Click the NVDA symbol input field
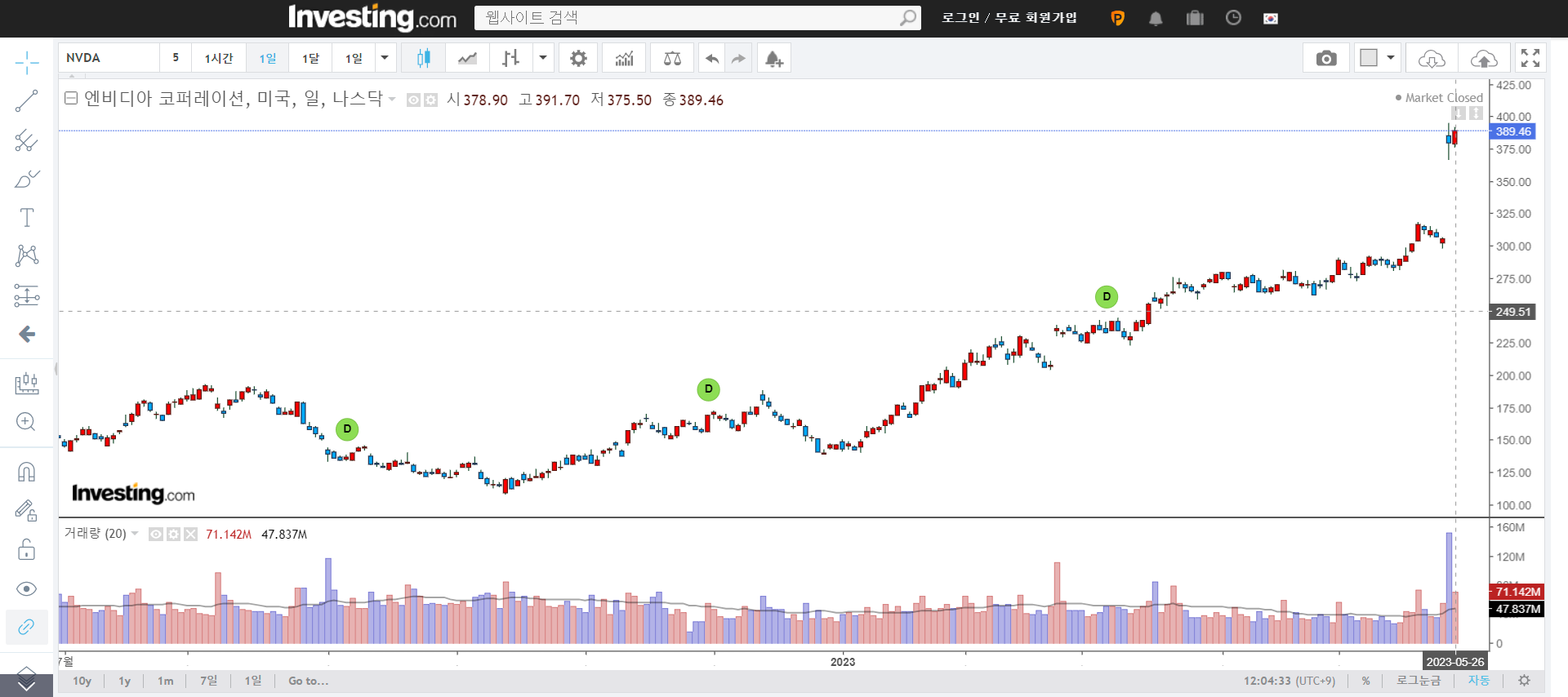The width and height of the screenshot is (1568, 697). pos(109,58)
